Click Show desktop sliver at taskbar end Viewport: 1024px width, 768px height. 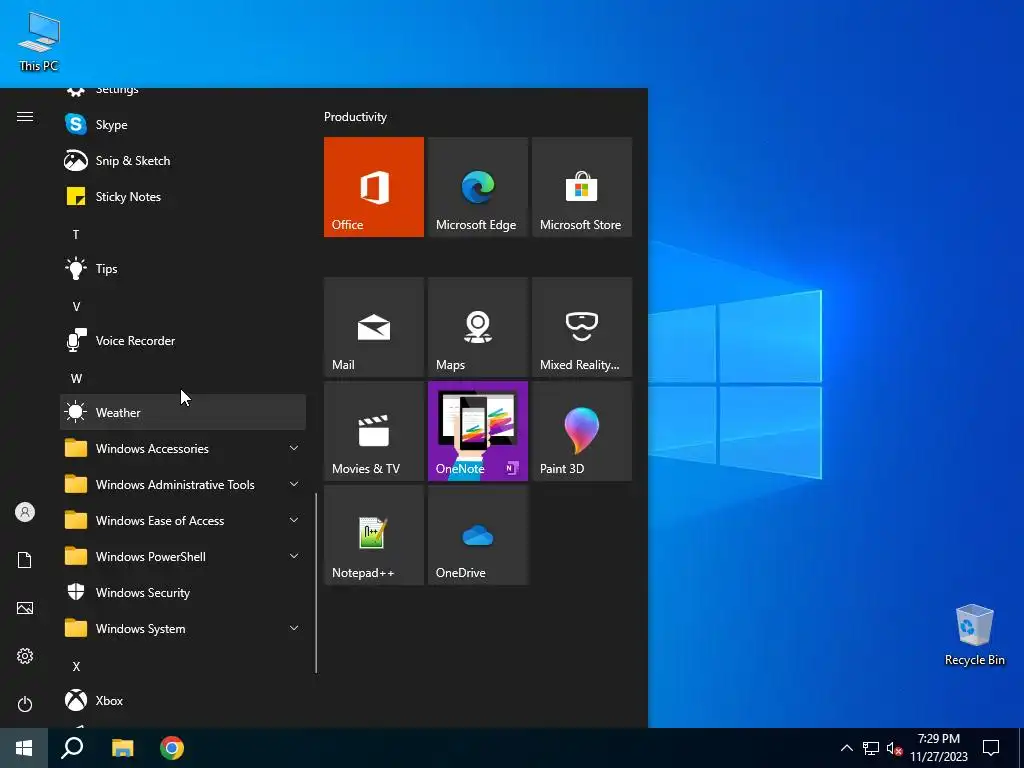1021,748
